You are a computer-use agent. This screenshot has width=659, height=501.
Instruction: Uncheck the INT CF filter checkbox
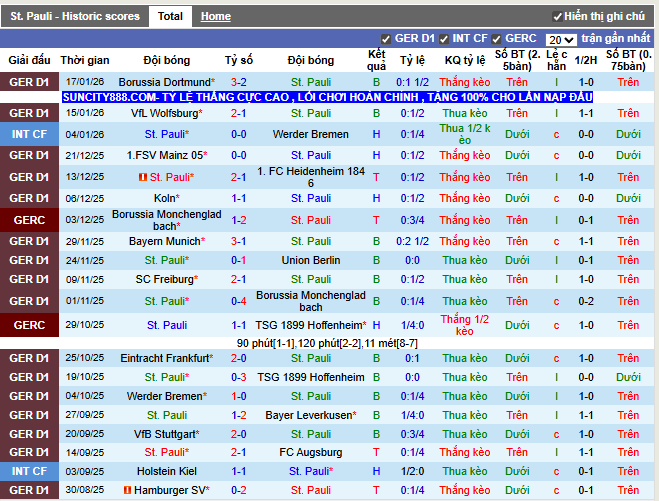click(444, 38)
